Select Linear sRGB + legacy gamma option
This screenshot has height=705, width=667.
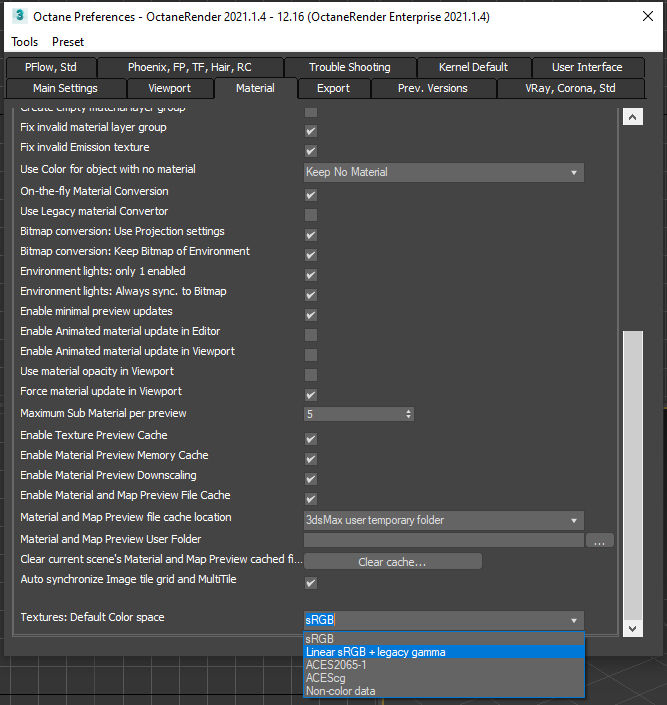tap(443, 652)
